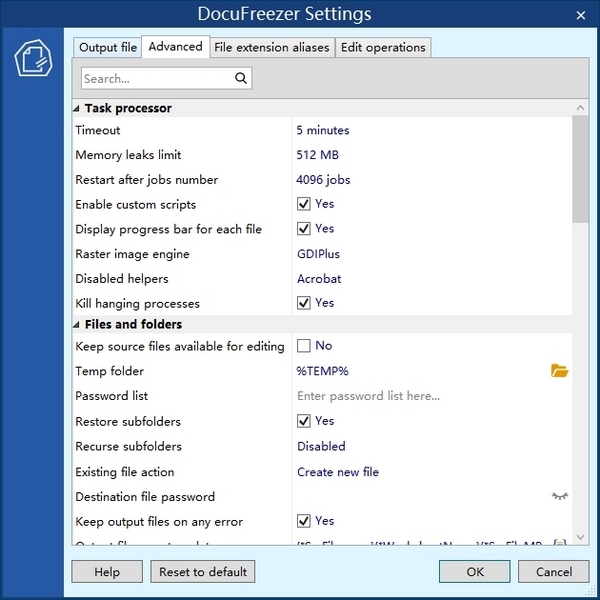
Task: Switch to the Output file tab
Action: 108,47
